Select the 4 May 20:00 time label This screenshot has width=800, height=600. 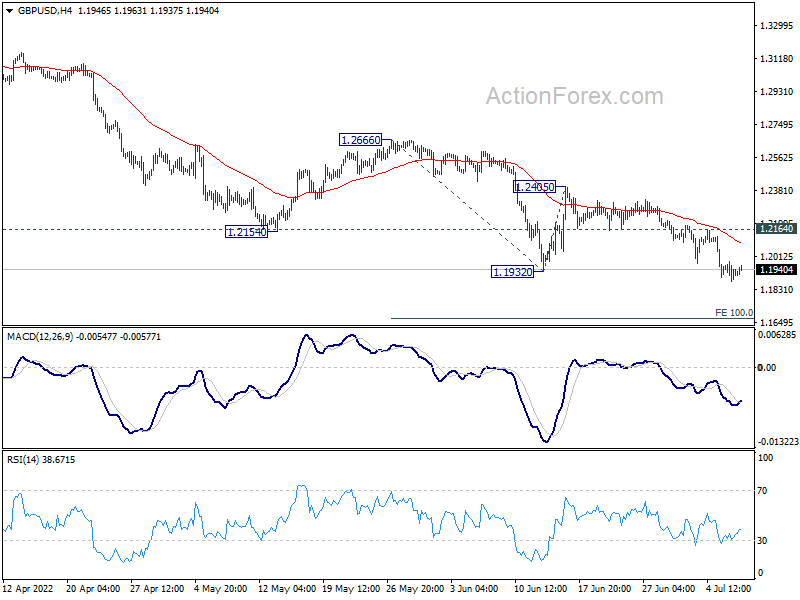coord(220,588)
